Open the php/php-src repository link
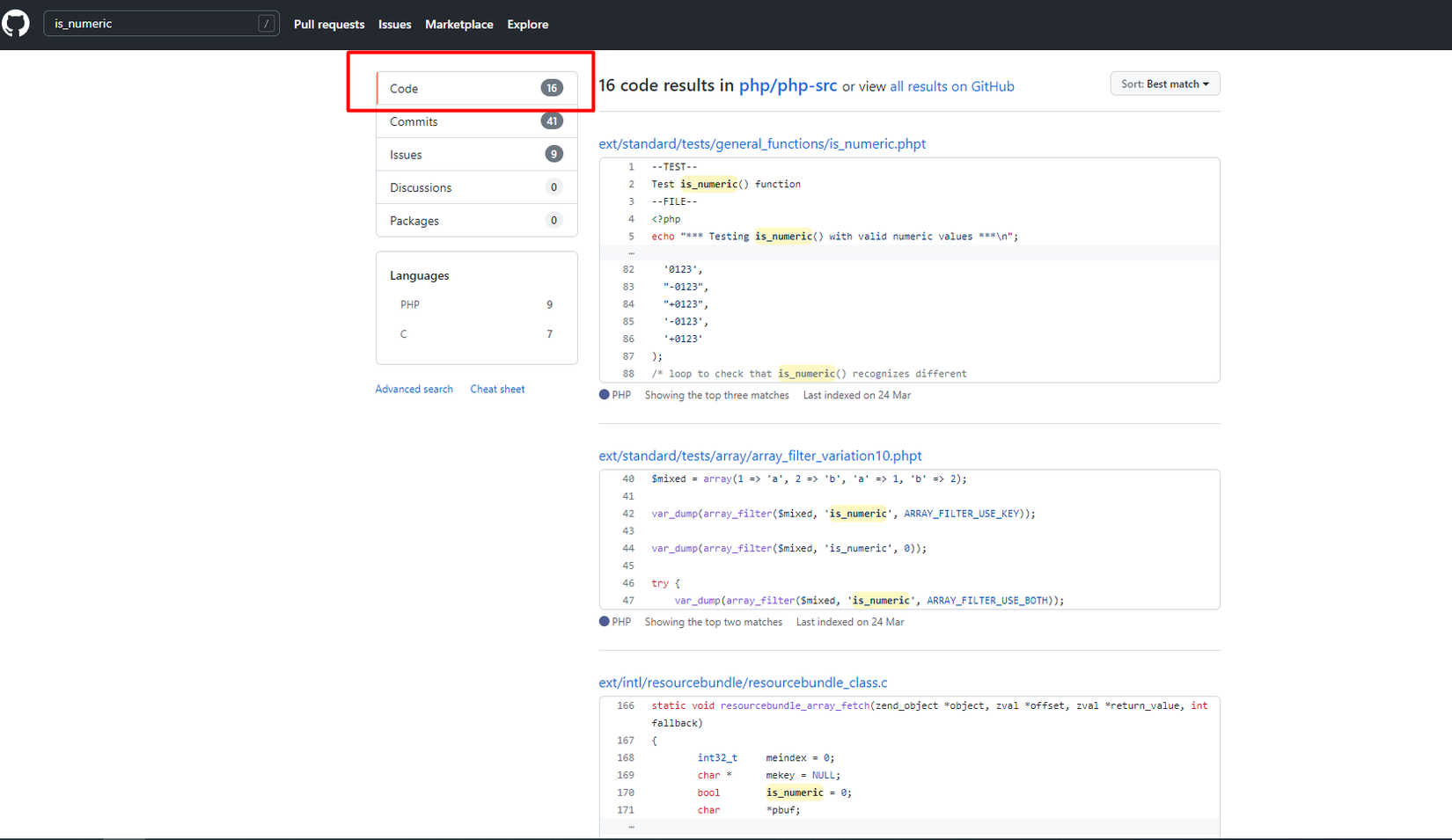The width and height of the screenshot is (1452, 840). click(788, 85)
